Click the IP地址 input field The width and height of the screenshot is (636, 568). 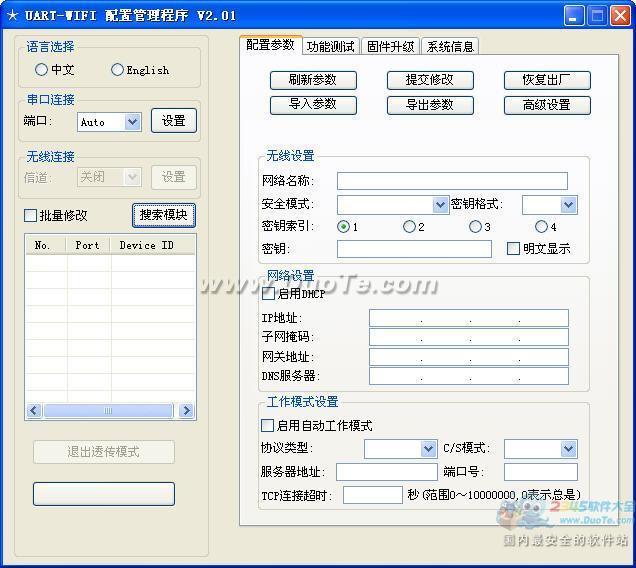(x=468, y=318)
